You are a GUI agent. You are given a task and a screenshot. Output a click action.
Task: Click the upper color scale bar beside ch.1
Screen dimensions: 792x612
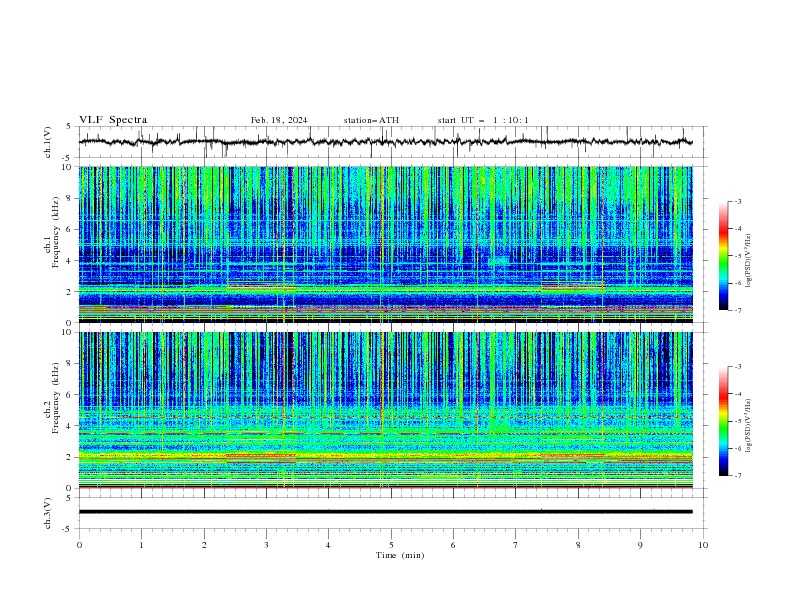coord(723,256)
